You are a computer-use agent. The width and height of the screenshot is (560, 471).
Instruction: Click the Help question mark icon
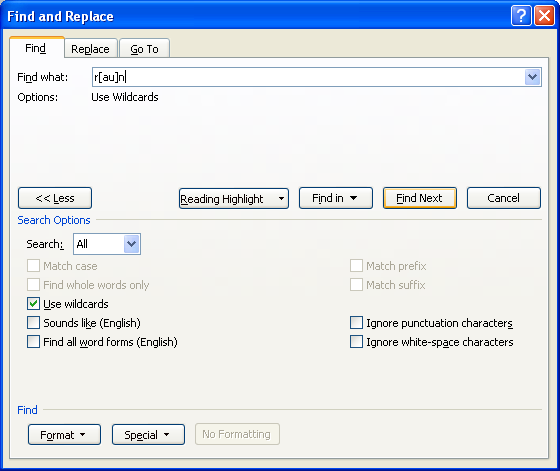click(x=521, y=16)
